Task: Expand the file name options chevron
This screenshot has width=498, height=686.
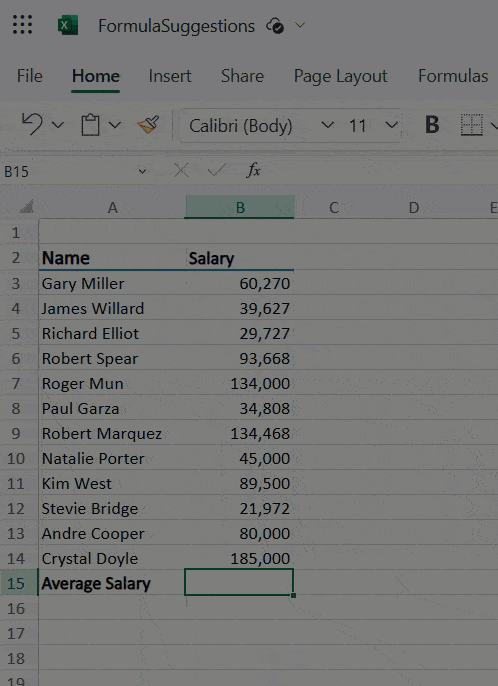Action: tap(300, 25)
